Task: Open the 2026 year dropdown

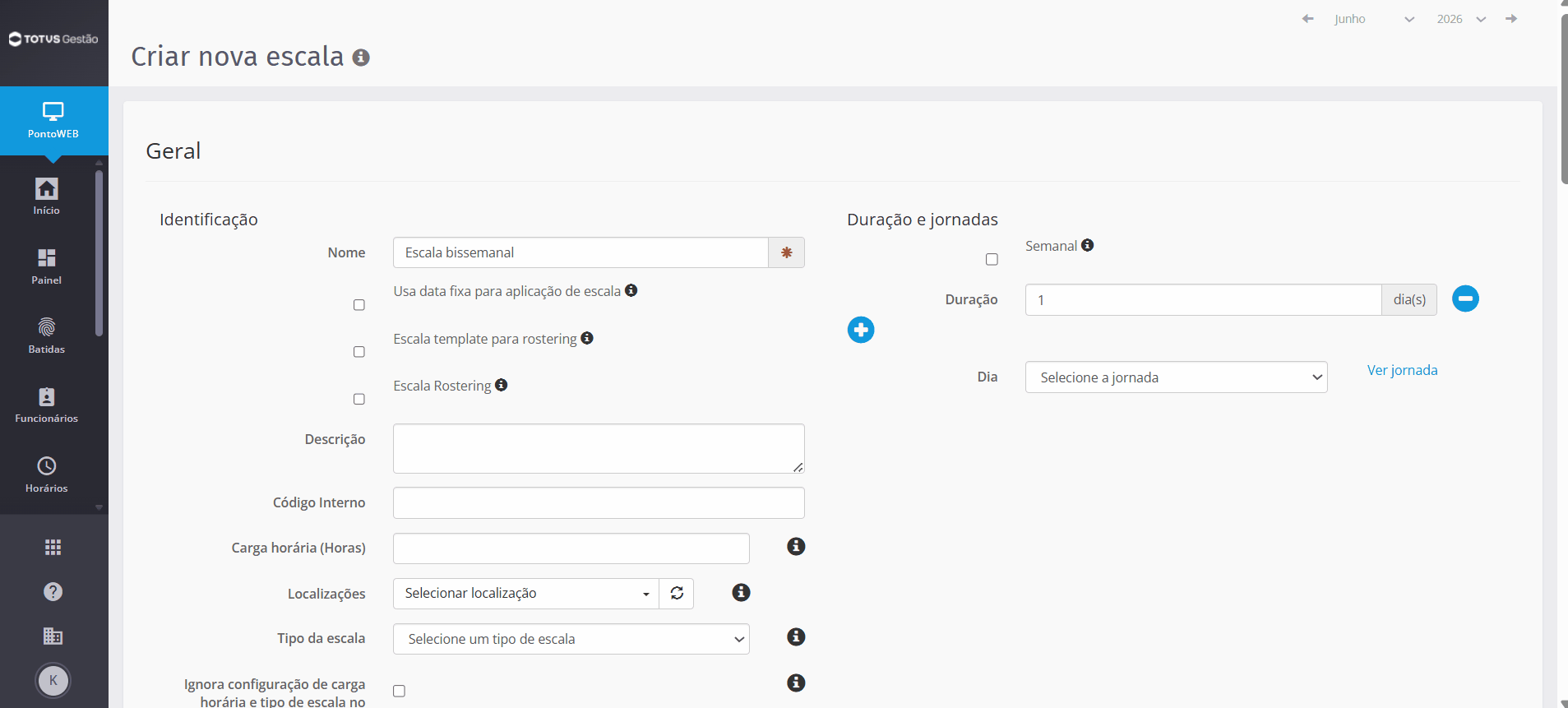Action: tap(1461, 19)
